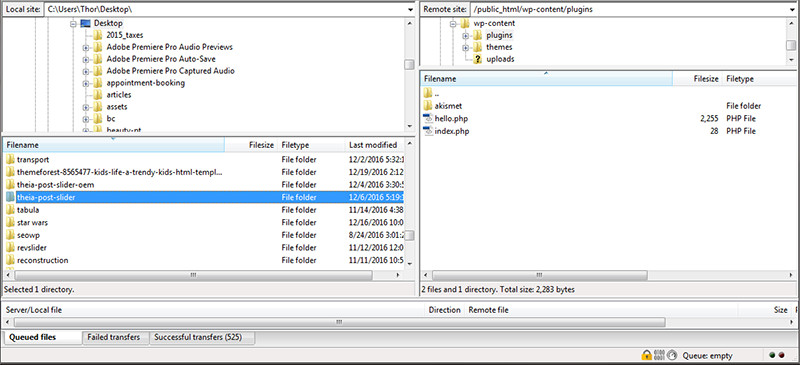Click the local file list horizontal scrollbar

tap(193, 275)
